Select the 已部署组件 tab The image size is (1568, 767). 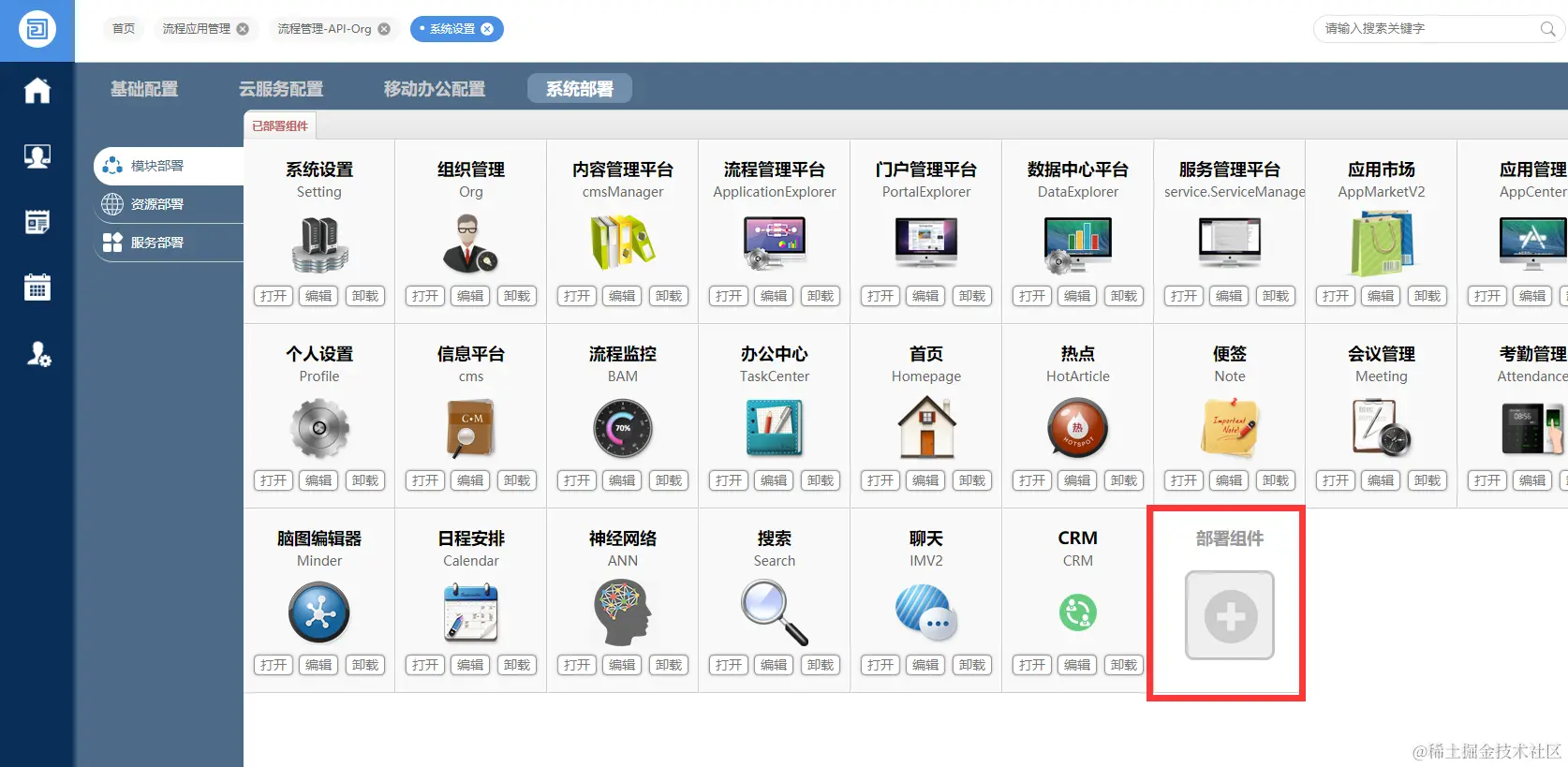[x=279, y=125]
